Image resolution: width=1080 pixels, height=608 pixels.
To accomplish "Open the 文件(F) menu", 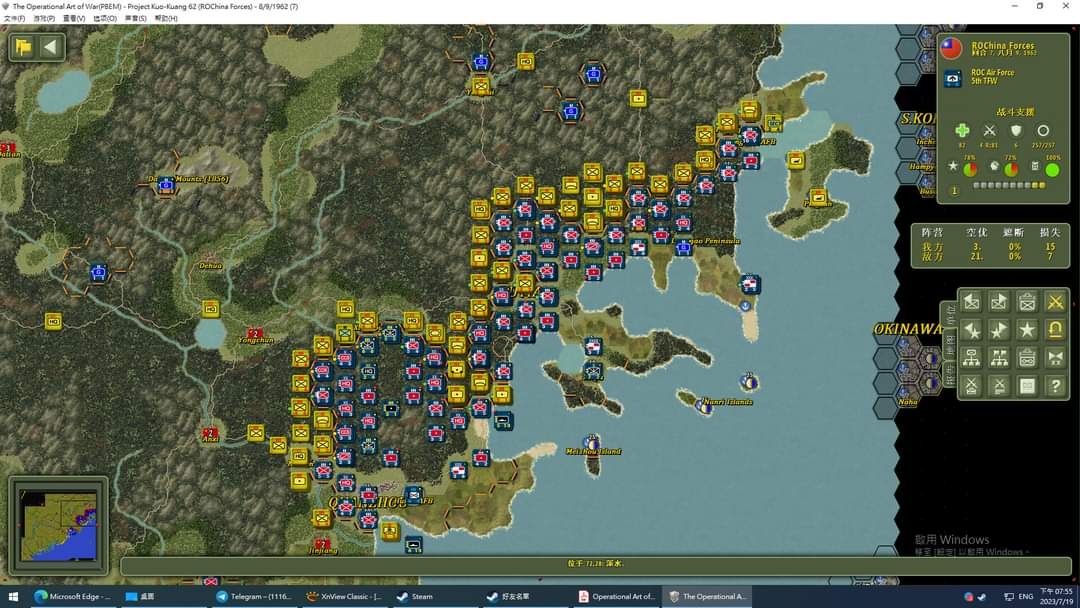I will [x=15, y=18].
